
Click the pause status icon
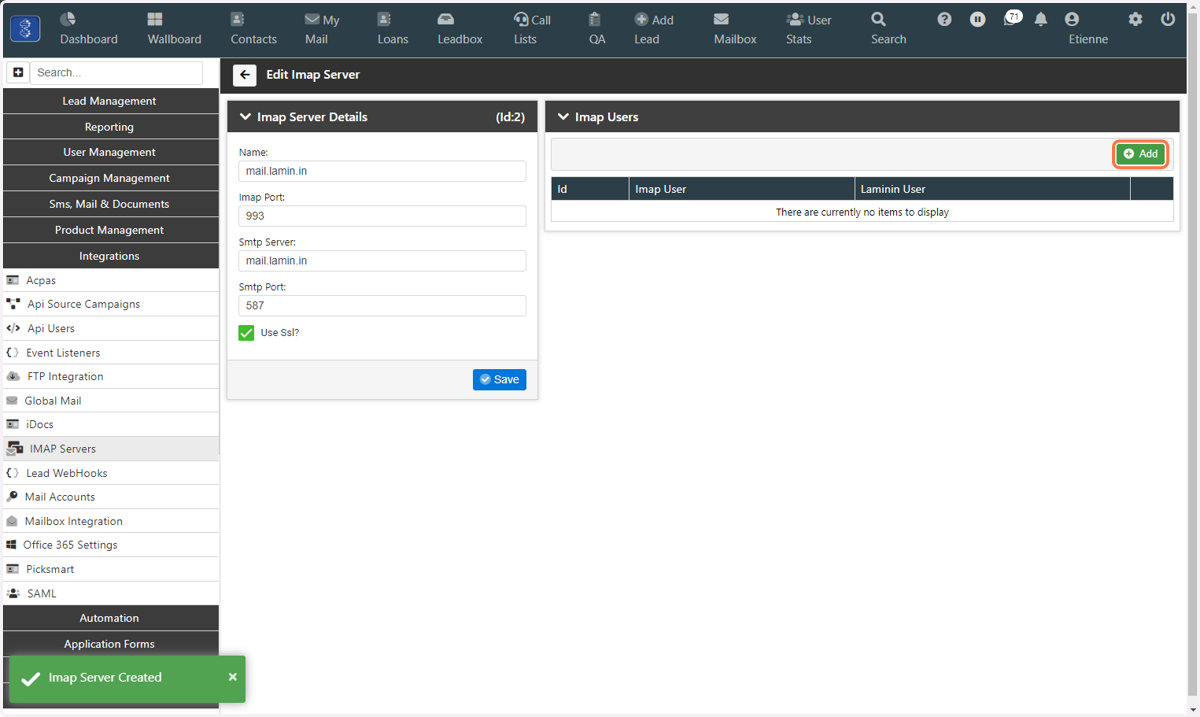[977, 19]
